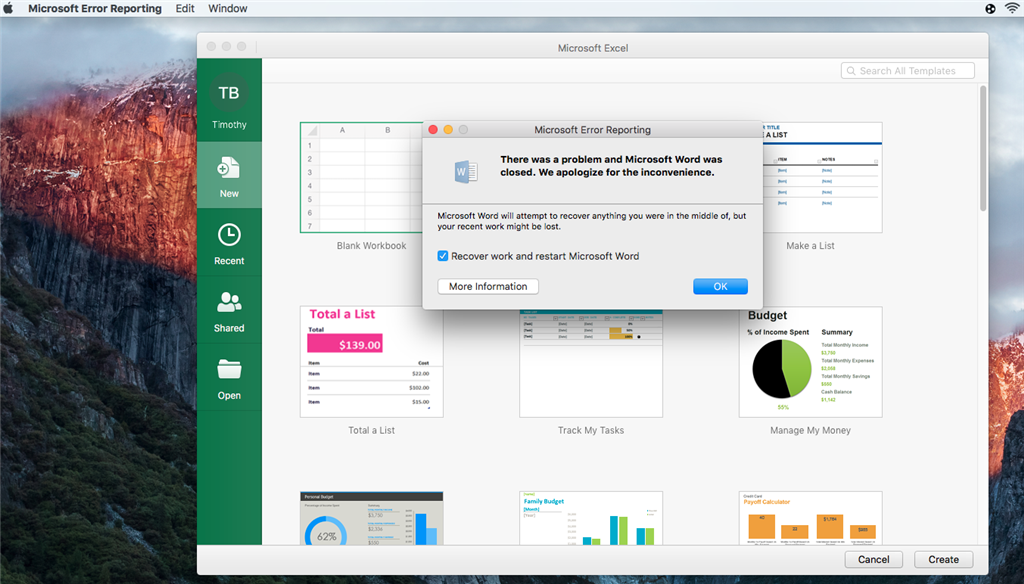This screenshot has height=584, width=1024.
Task: Open the Apple menu
Action: [8, 8]
